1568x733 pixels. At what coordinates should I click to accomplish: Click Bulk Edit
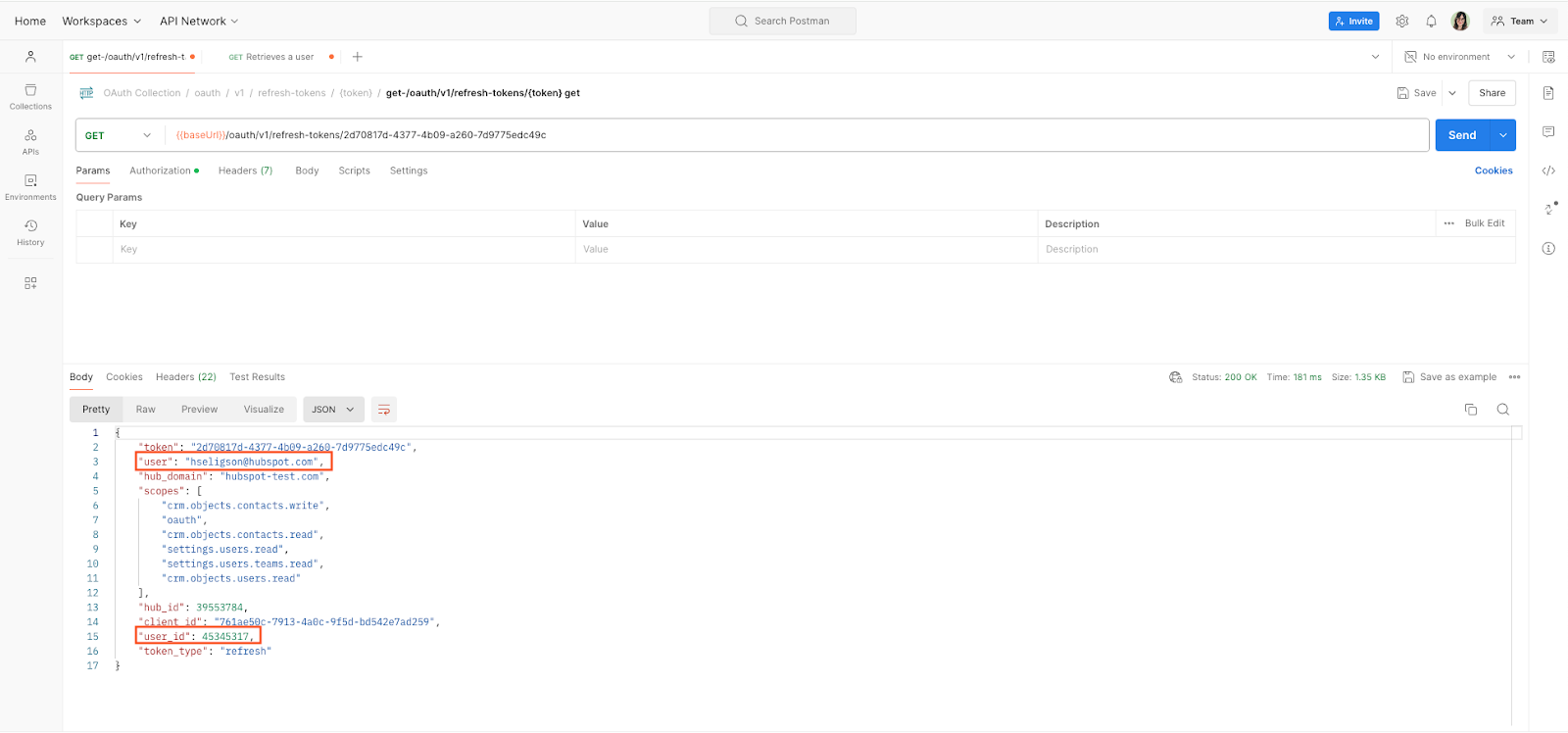(x=1485, y=223)
